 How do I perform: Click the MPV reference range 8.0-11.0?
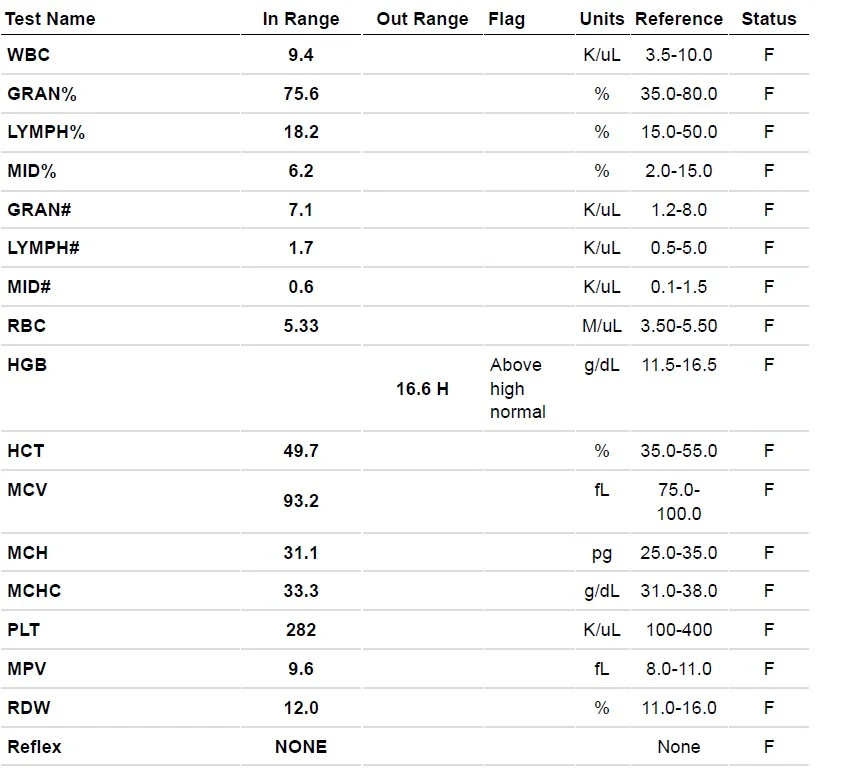click(679, 669)
